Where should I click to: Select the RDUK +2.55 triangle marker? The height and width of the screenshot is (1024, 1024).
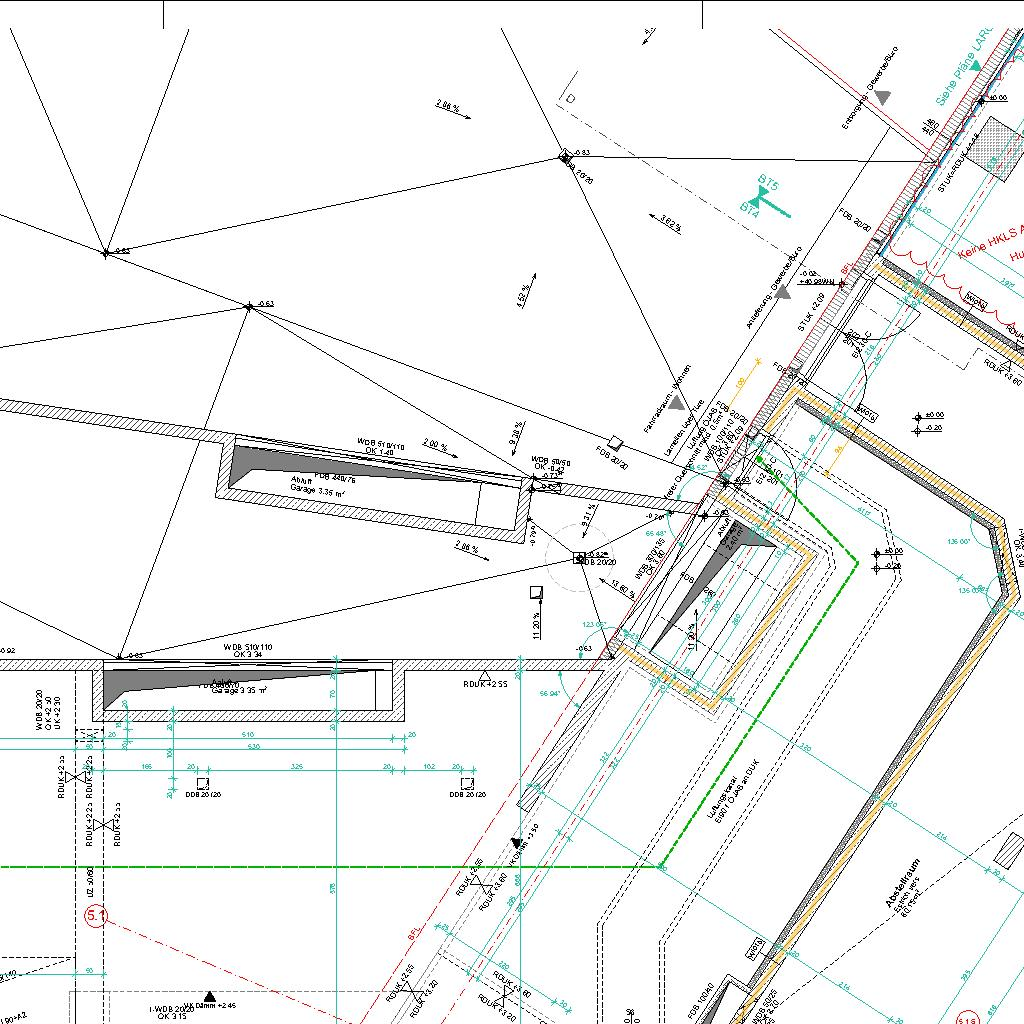pyautogui.click(x=484, y=677)
